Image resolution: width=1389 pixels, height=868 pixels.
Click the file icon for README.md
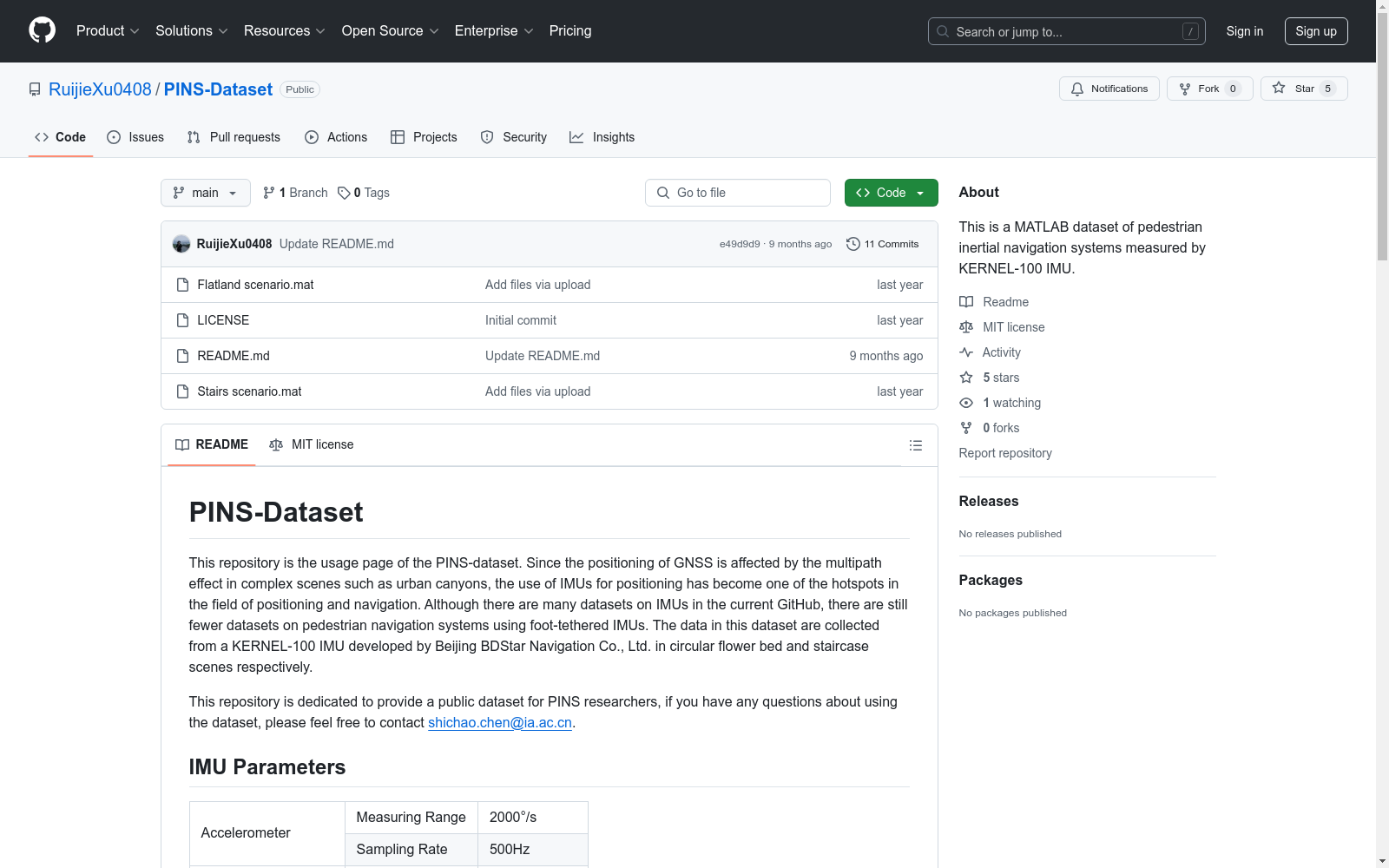[x=182, y=356]
